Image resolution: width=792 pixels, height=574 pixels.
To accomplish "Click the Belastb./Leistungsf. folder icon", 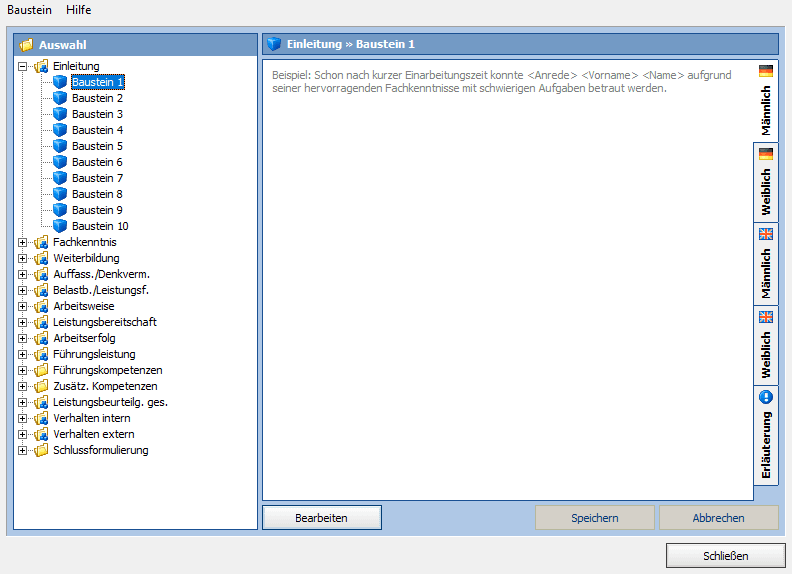I will 41,290.
